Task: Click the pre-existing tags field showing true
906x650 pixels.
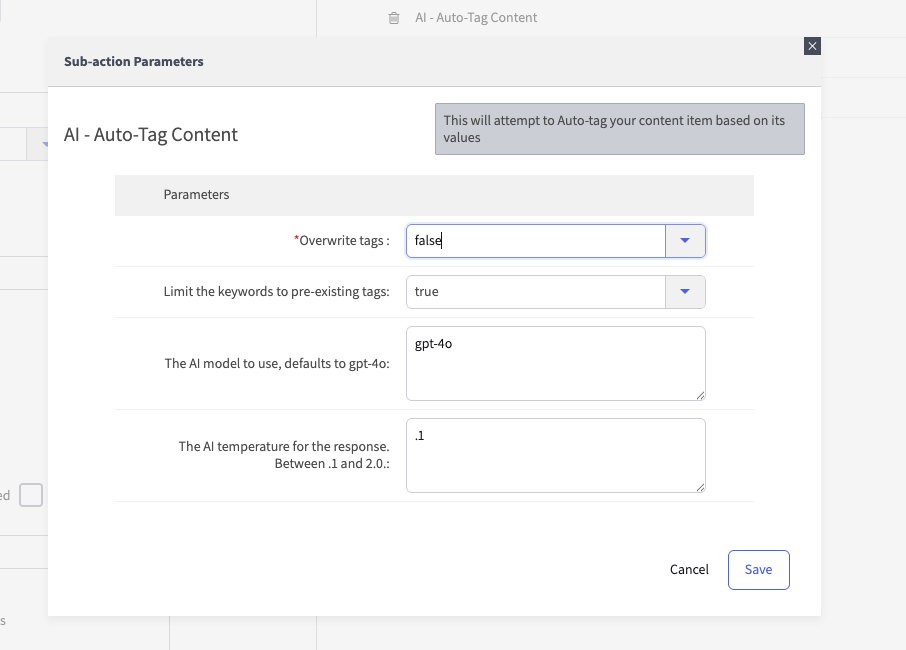Action: [x=536, y=292]
